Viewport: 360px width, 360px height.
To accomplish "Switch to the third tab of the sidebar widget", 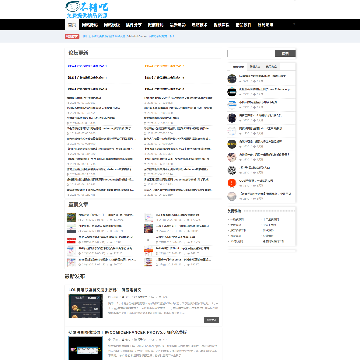I will click(271, 66).
